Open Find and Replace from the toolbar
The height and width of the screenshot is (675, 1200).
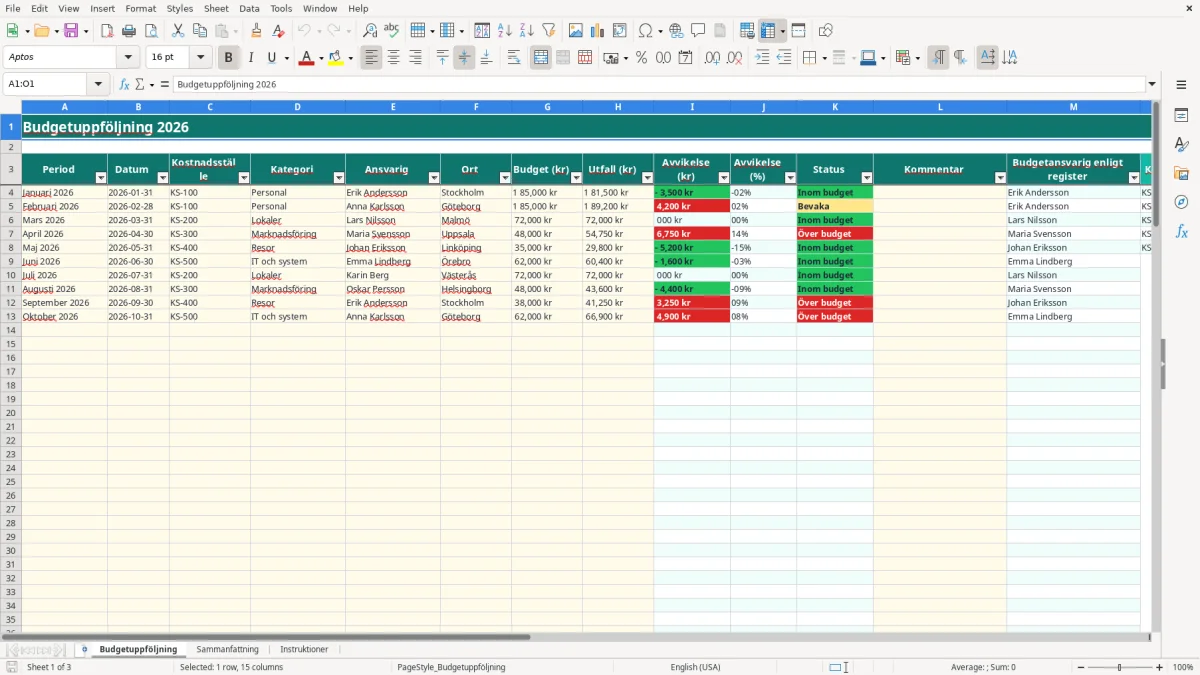tap(370, 31)
